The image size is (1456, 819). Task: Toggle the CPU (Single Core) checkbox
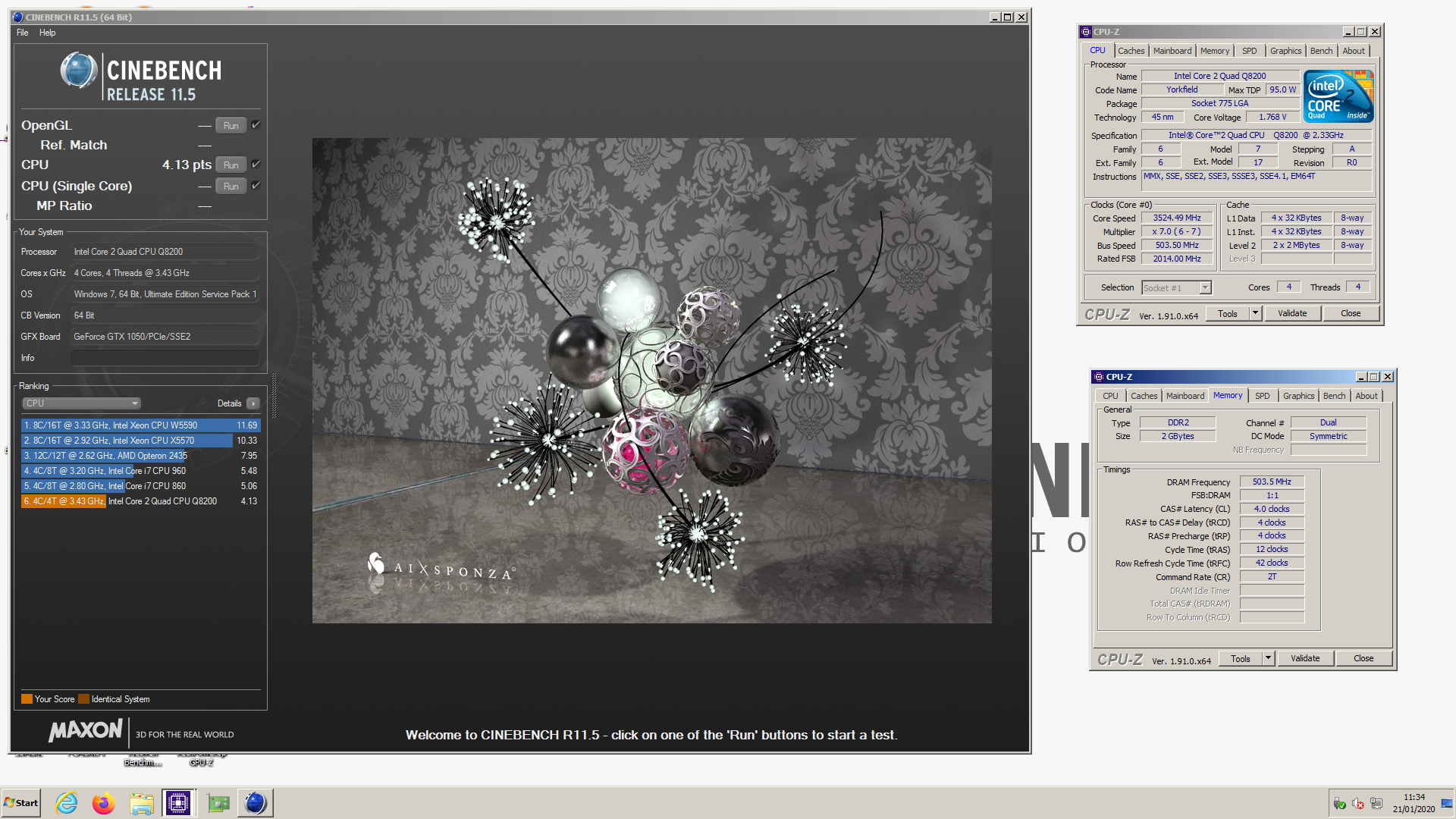point(256,185)
